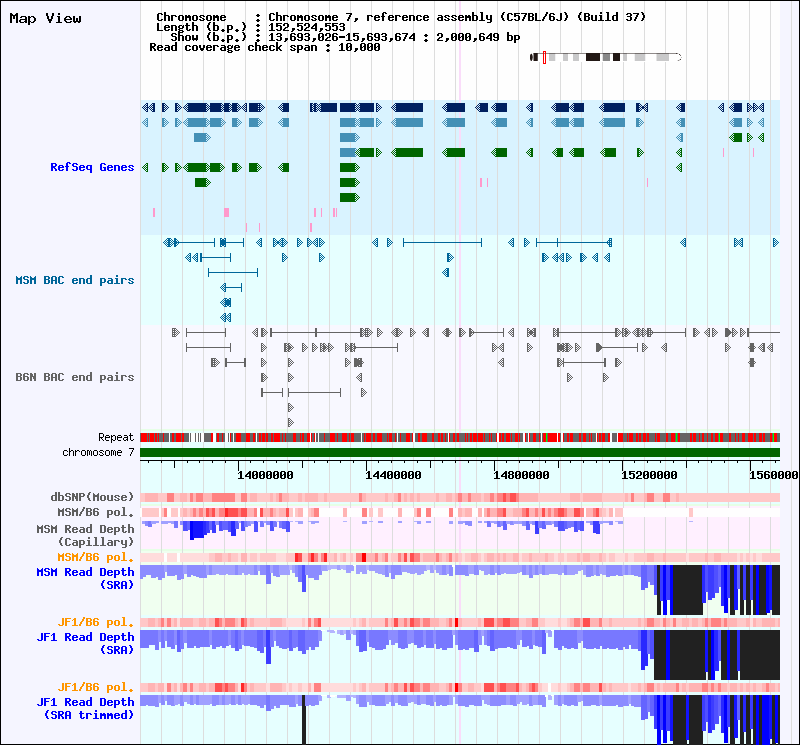Viewport: 800px width, 745px height.
Task: Click the red position box on chromosome ideogram
Action: coord(544,57)
